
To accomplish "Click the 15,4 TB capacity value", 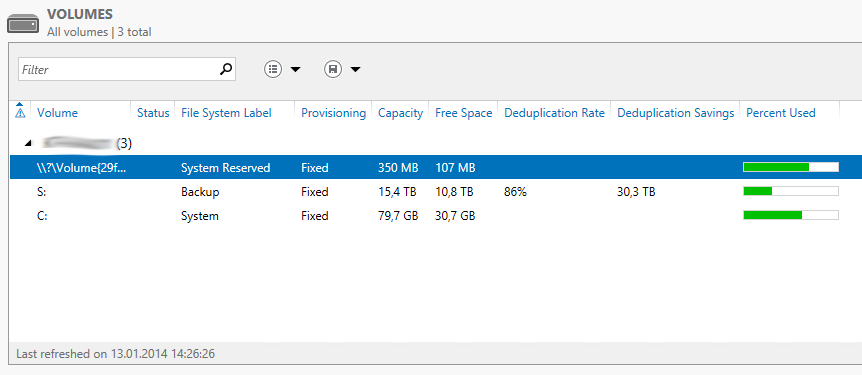I will [x=397, y=192].
